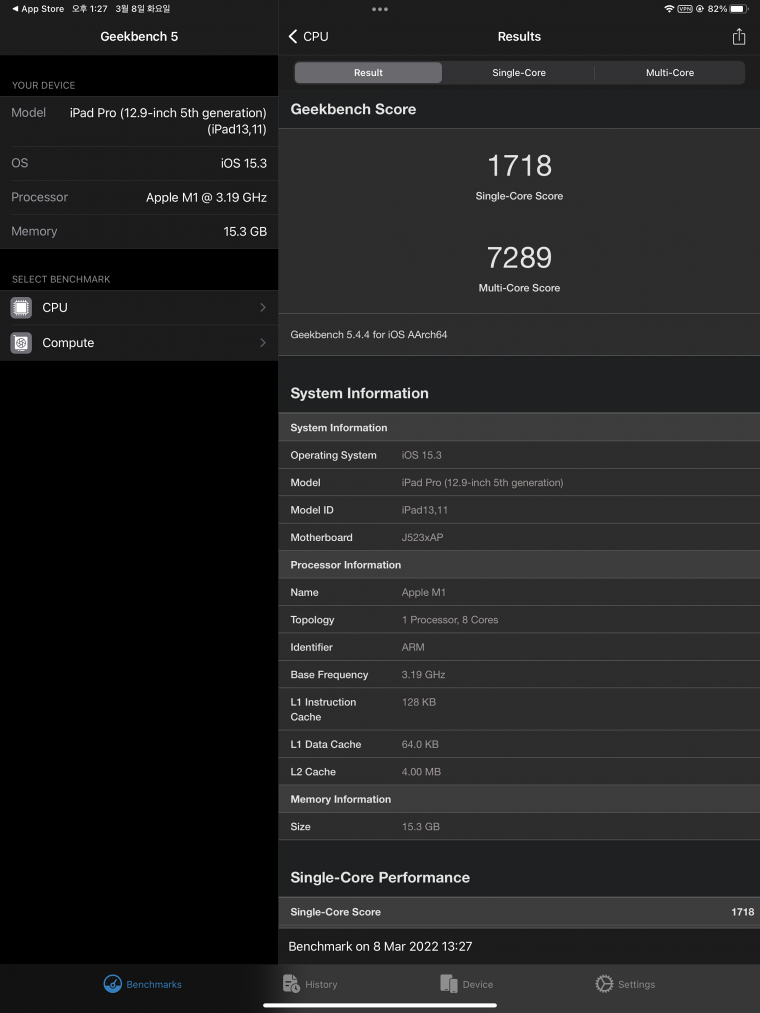Tap the three-dot multitasking control

pos(380,9)
